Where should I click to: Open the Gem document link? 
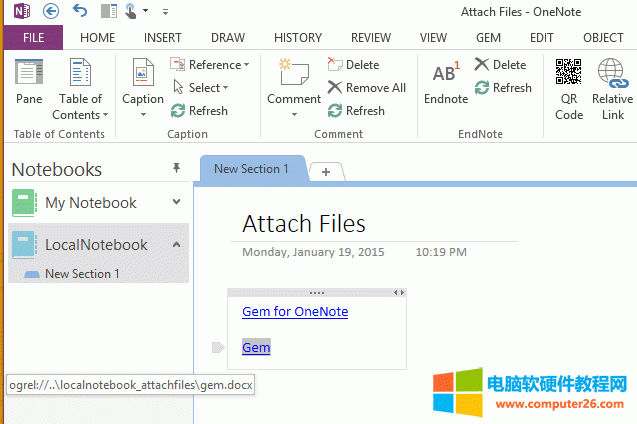[256, 347]
